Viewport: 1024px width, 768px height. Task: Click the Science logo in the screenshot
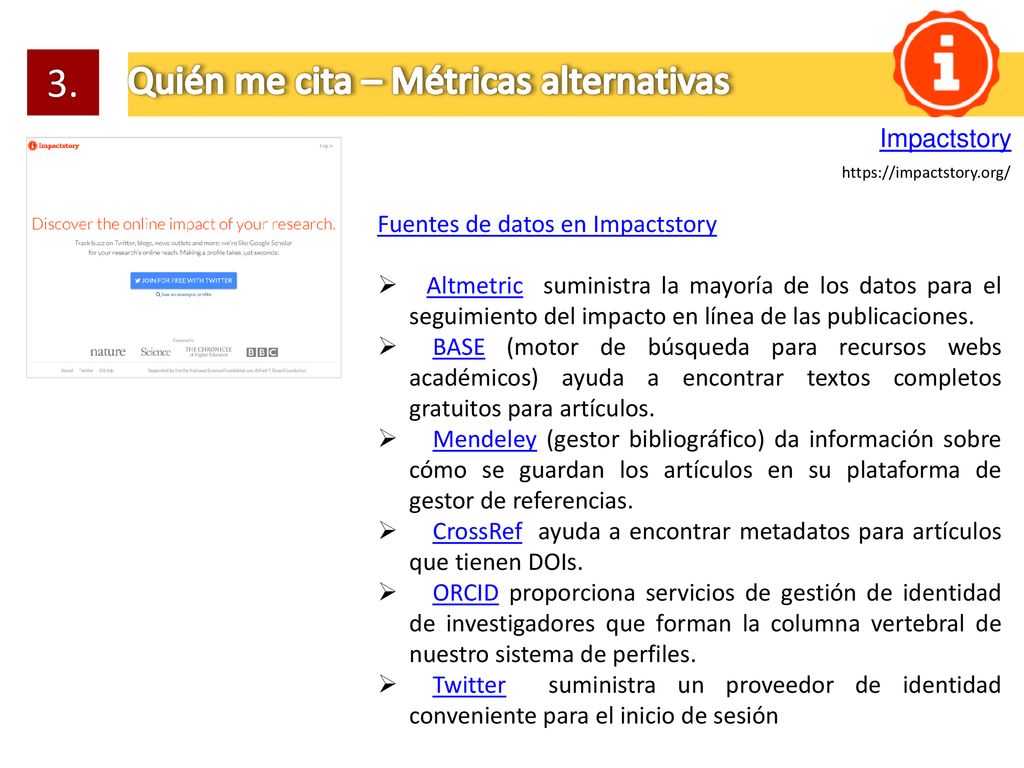tap(155, 351)
